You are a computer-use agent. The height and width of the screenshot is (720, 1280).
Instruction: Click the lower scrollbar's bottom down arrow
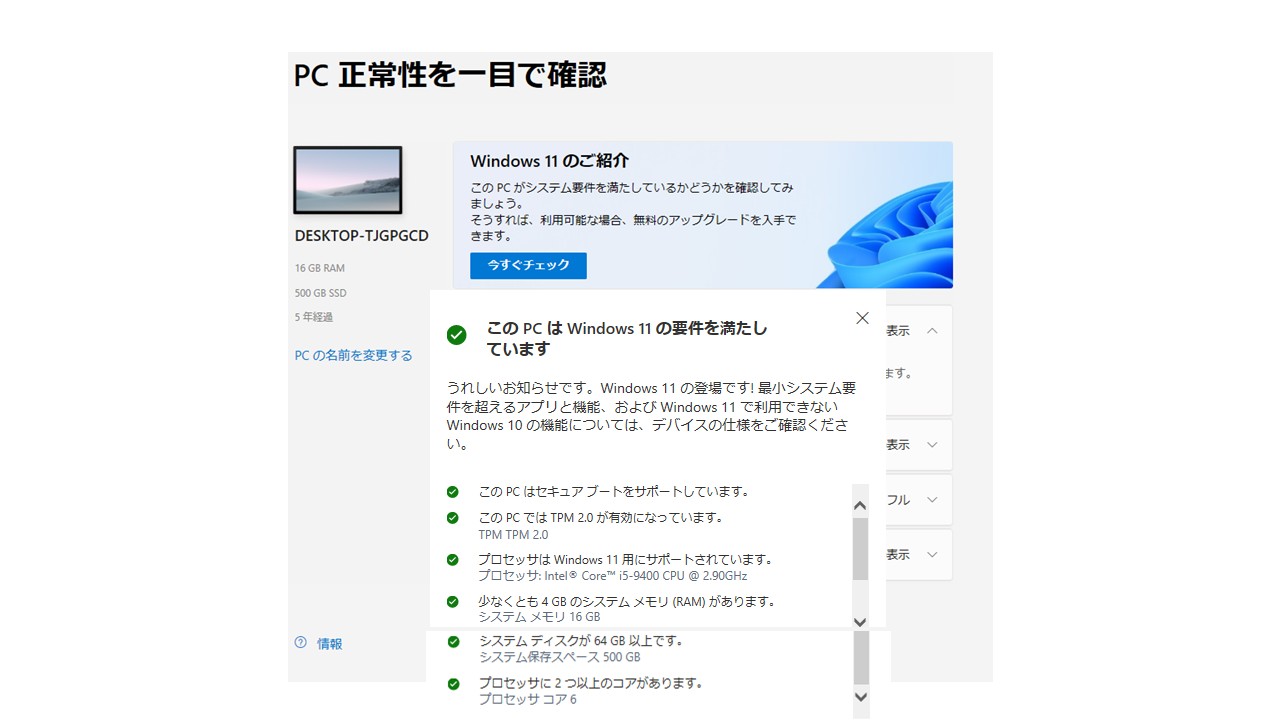click(x=861, y=697)
